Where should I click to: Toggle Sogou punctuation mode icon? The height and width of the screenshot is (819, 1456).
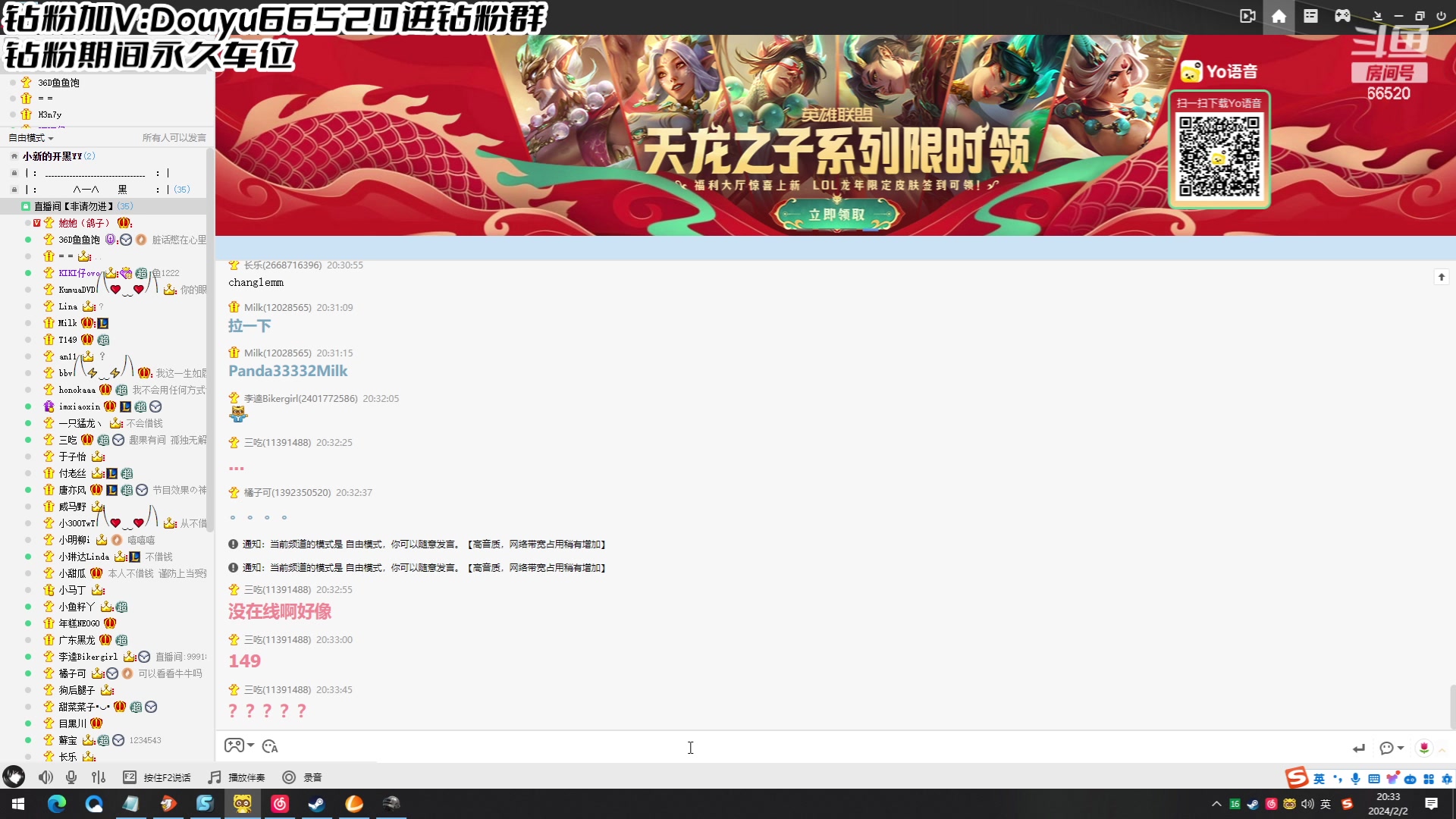click(1337, 779)
